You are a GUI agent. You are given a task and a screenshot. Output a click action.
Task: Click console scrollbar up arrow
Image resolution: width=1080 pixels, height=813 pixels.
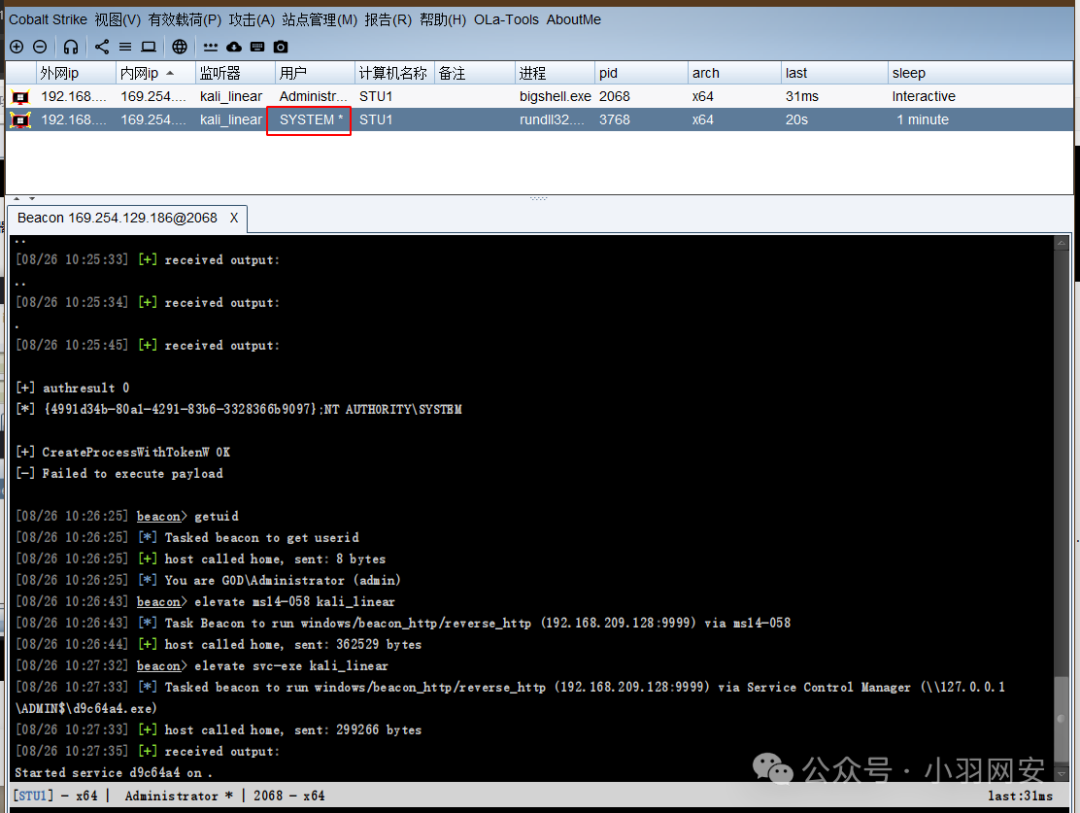point(1061,243)
